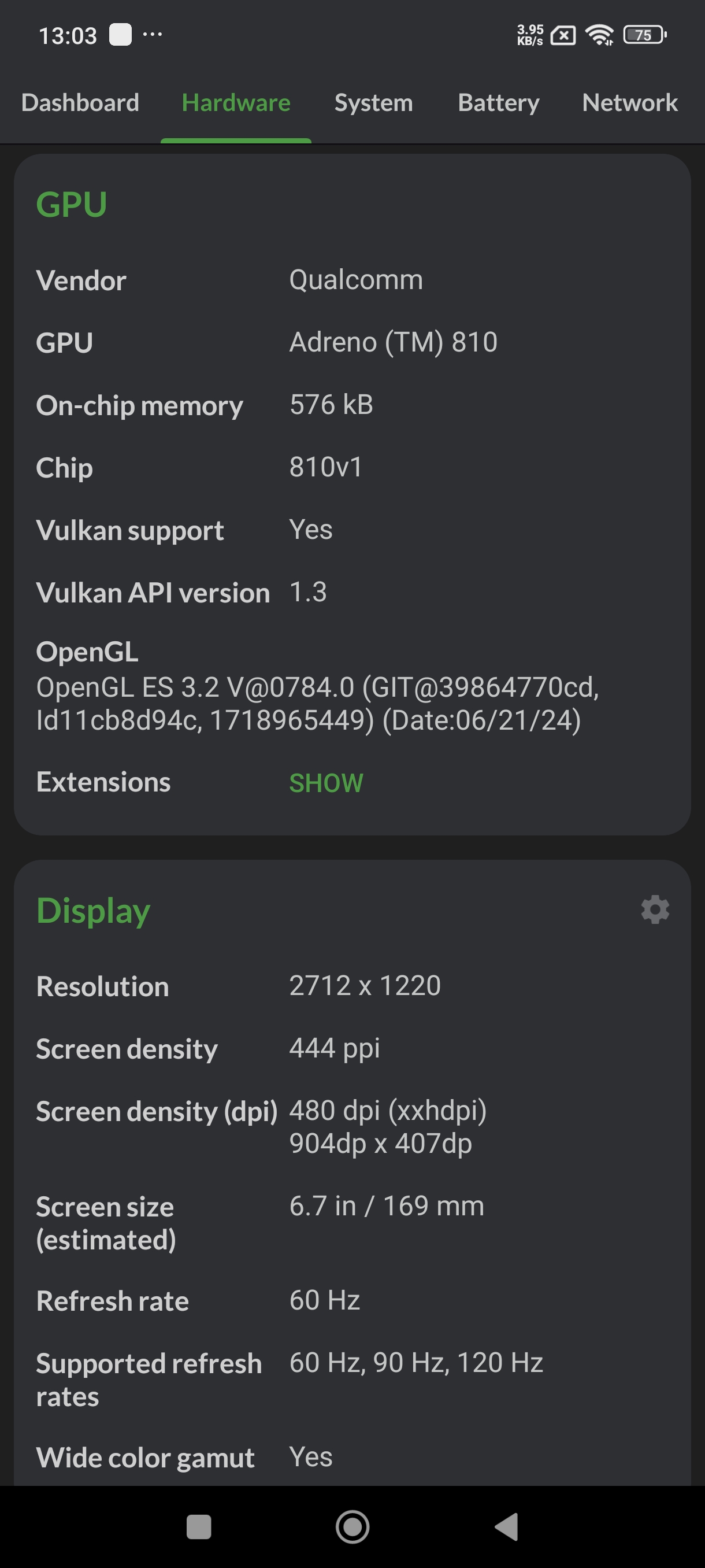This screenshot has height=1568, width=705.
Task: Go to the Battery tab
Action: pyautogui.click(x=498, y=103)
